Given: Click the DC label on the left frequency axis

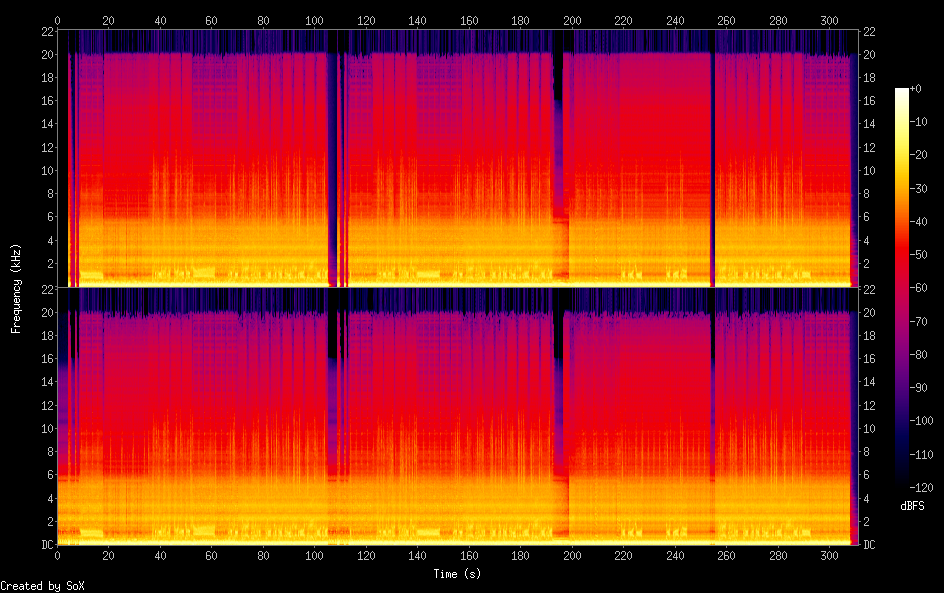Looking at the screenshot, I should tap(46, 545).
